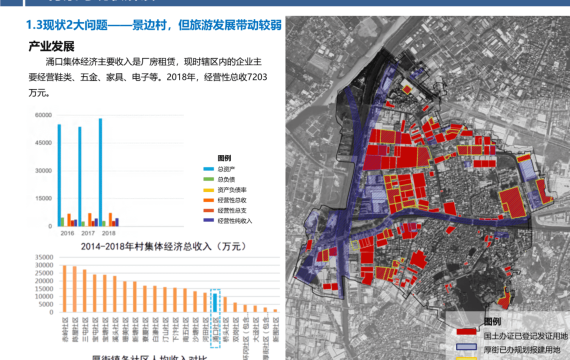This screenshot has width=570, height=360.
Task: Click the 35000 value on the lower chart axis
Action: [x=44, y=257]
